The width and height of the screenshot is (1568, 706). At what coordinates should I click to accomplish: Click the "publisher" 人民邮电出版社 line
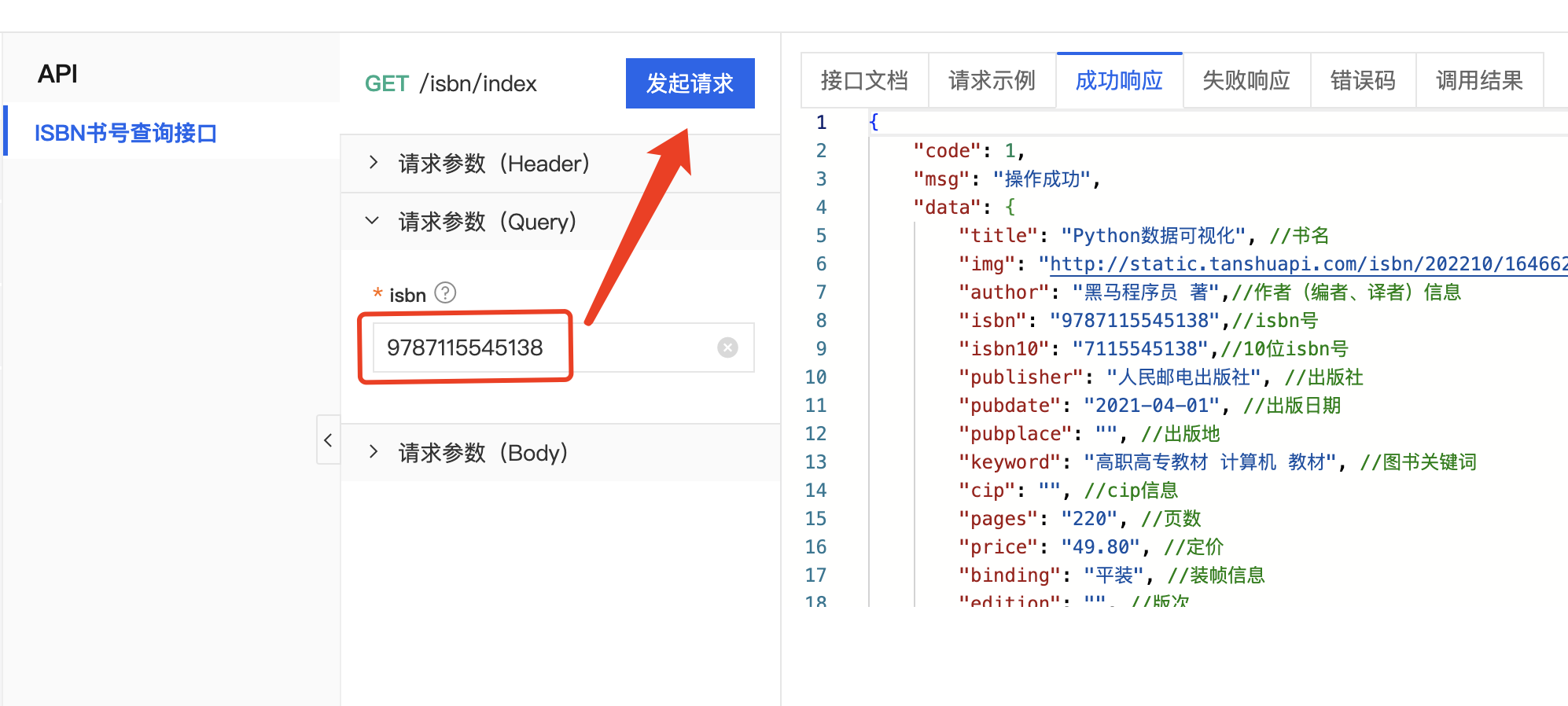click(x=1161, y=377)
